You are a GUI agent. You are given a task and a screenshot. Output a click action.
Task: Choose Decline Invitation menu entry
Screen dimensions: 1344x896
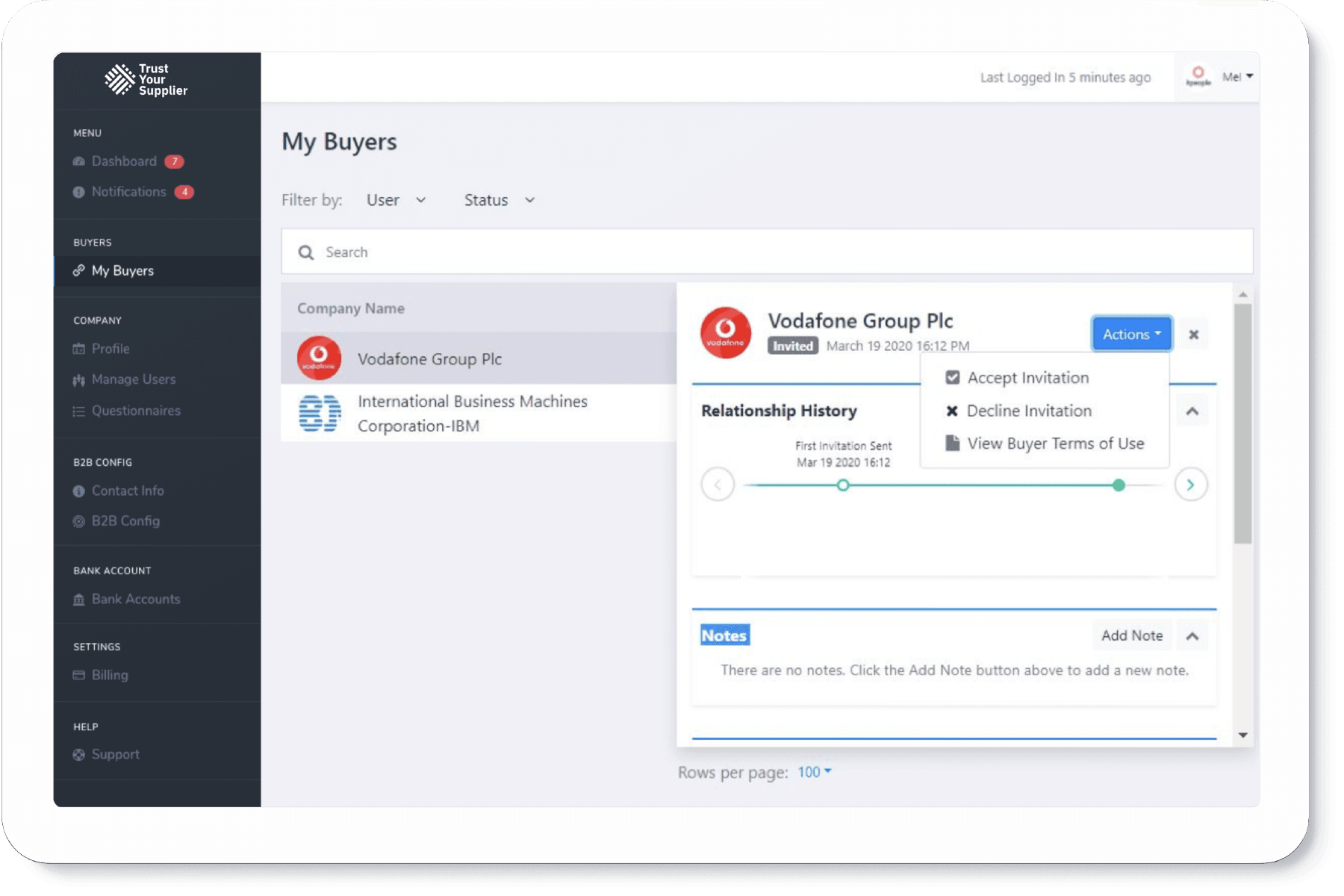point(1029,411)
